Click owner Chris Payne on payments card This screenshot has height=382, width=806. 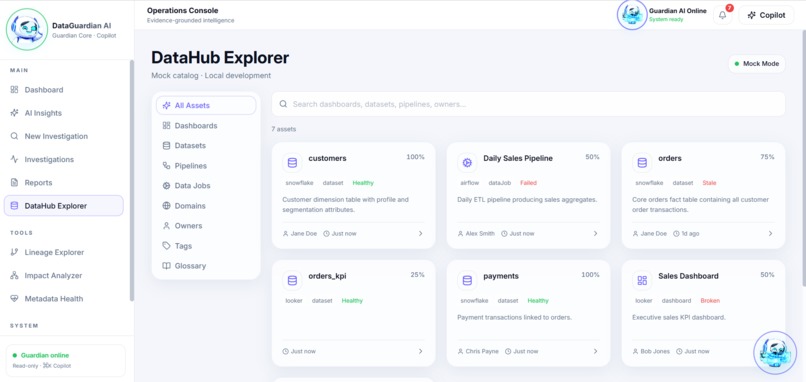pos(478,351)
